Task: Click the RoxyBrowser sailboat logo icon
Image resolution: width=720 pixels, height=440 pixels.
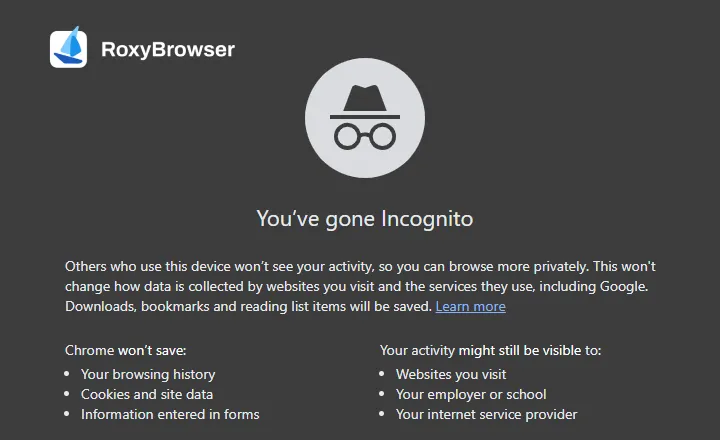Action: tap(68, 48)
